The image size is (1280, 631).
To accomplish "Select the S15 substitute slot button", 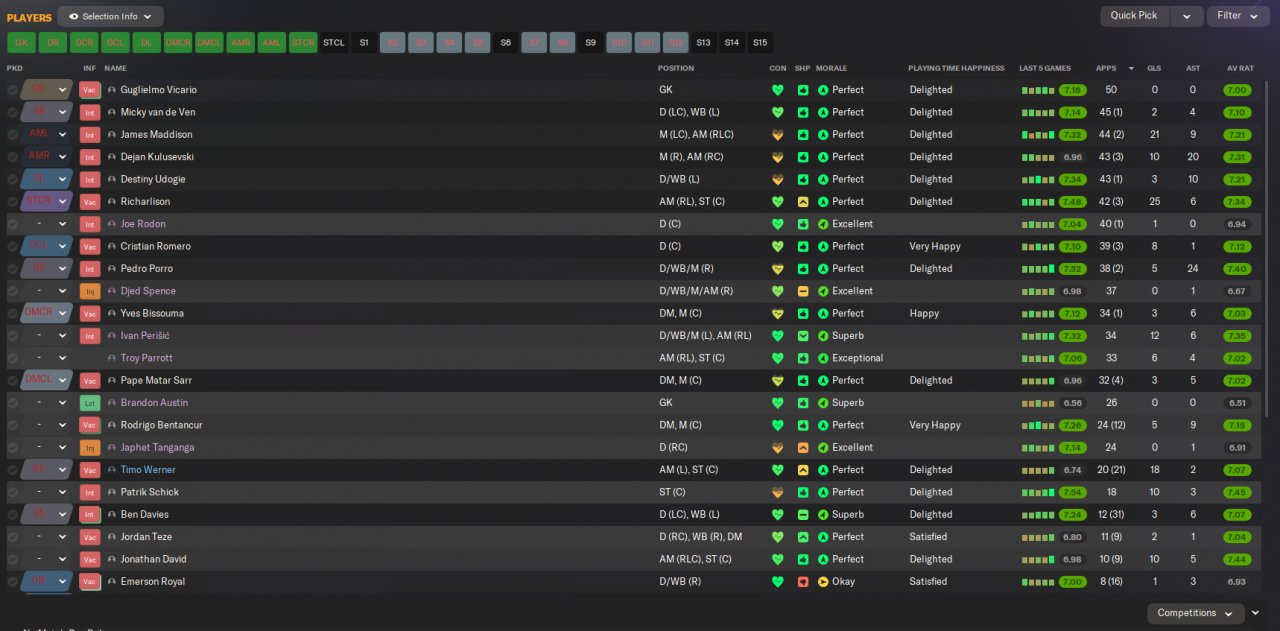I will (761, 42).
